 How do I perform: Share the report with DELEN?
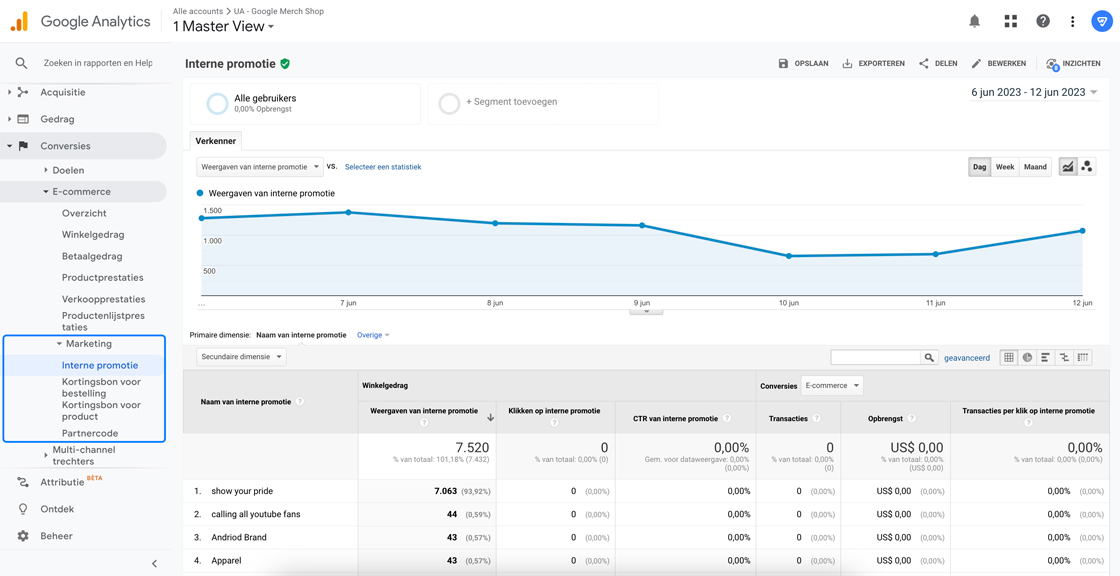[x=938, y=64]
